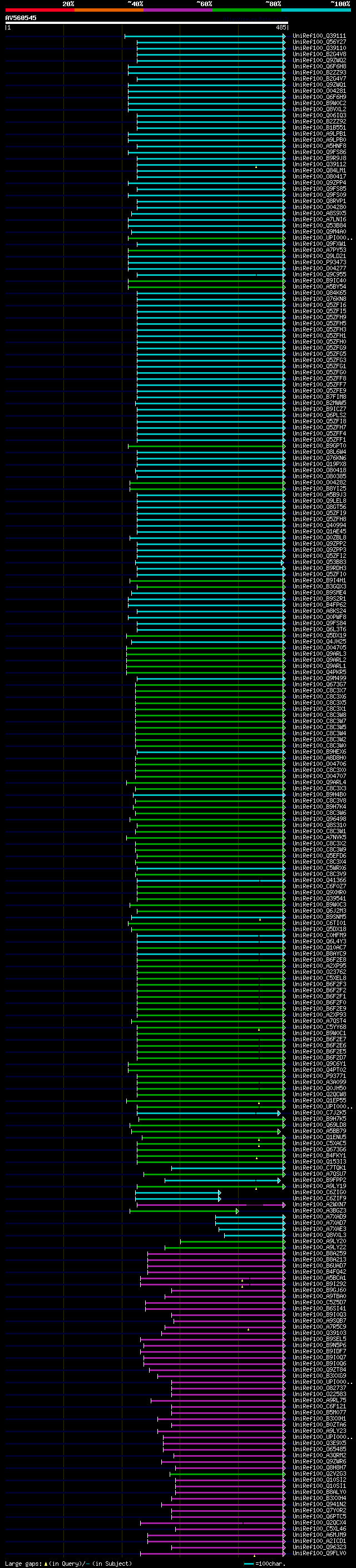Click the orange ~40% identity legend segment
This screenshot has width=356, height=1568.
pyautogui.click(x=109, y=10)
